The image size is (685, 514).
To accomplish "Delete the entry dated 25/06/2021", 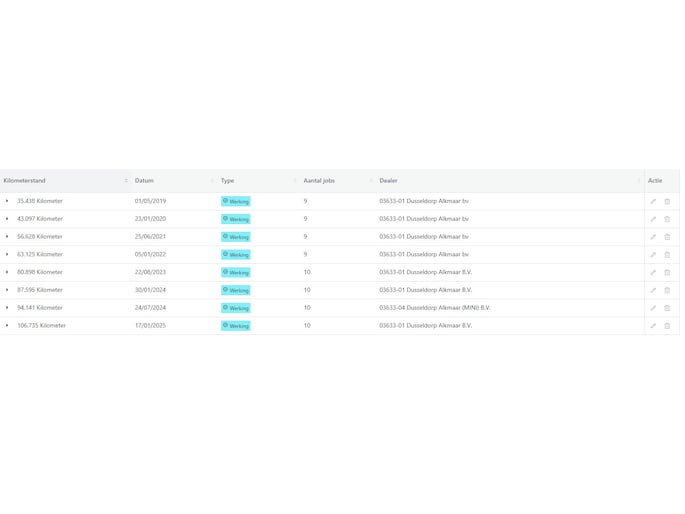I will click(667, 237).
